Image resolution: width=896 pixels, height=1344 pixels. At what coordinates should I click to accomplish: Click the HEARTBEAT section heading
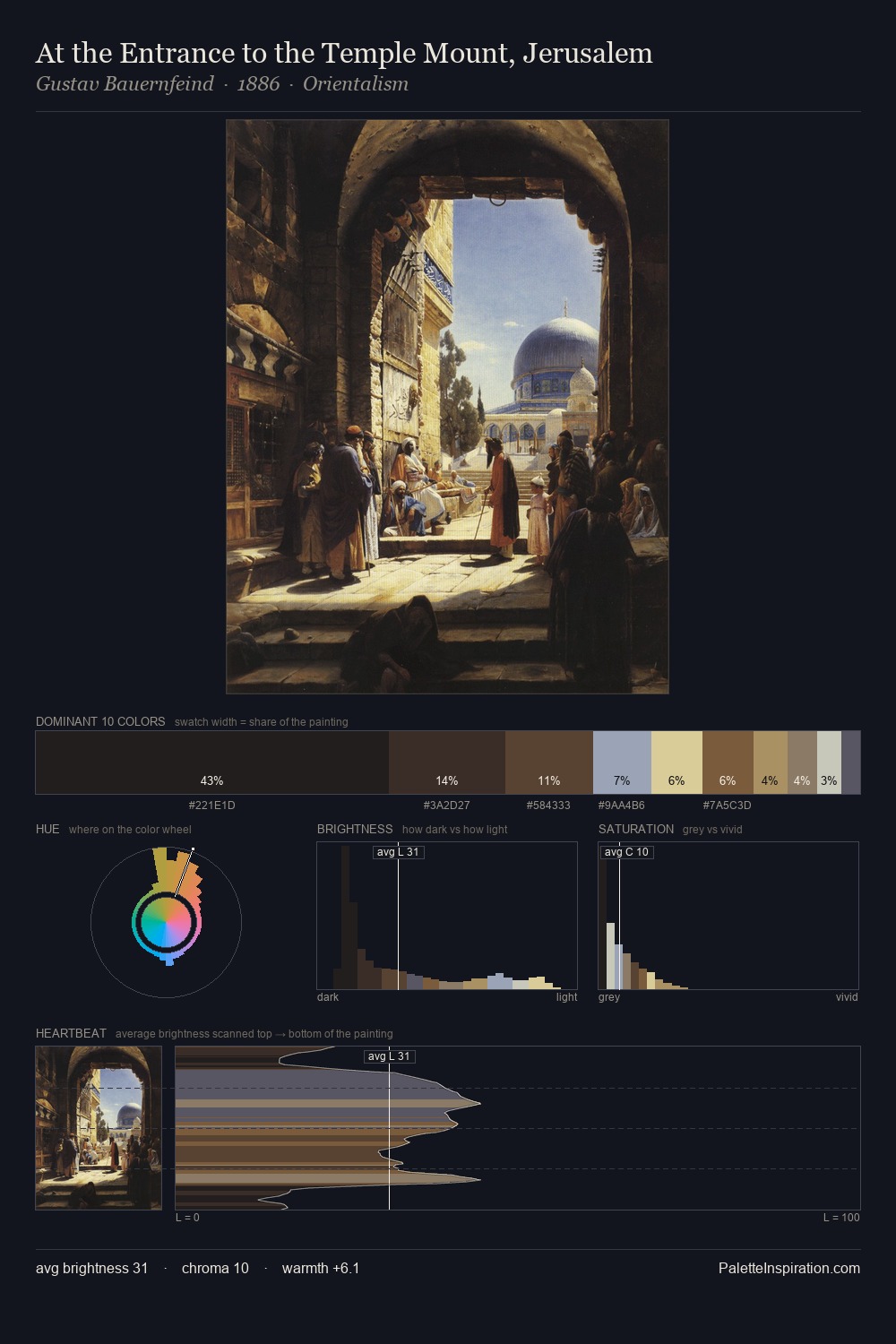point(71,1033)
